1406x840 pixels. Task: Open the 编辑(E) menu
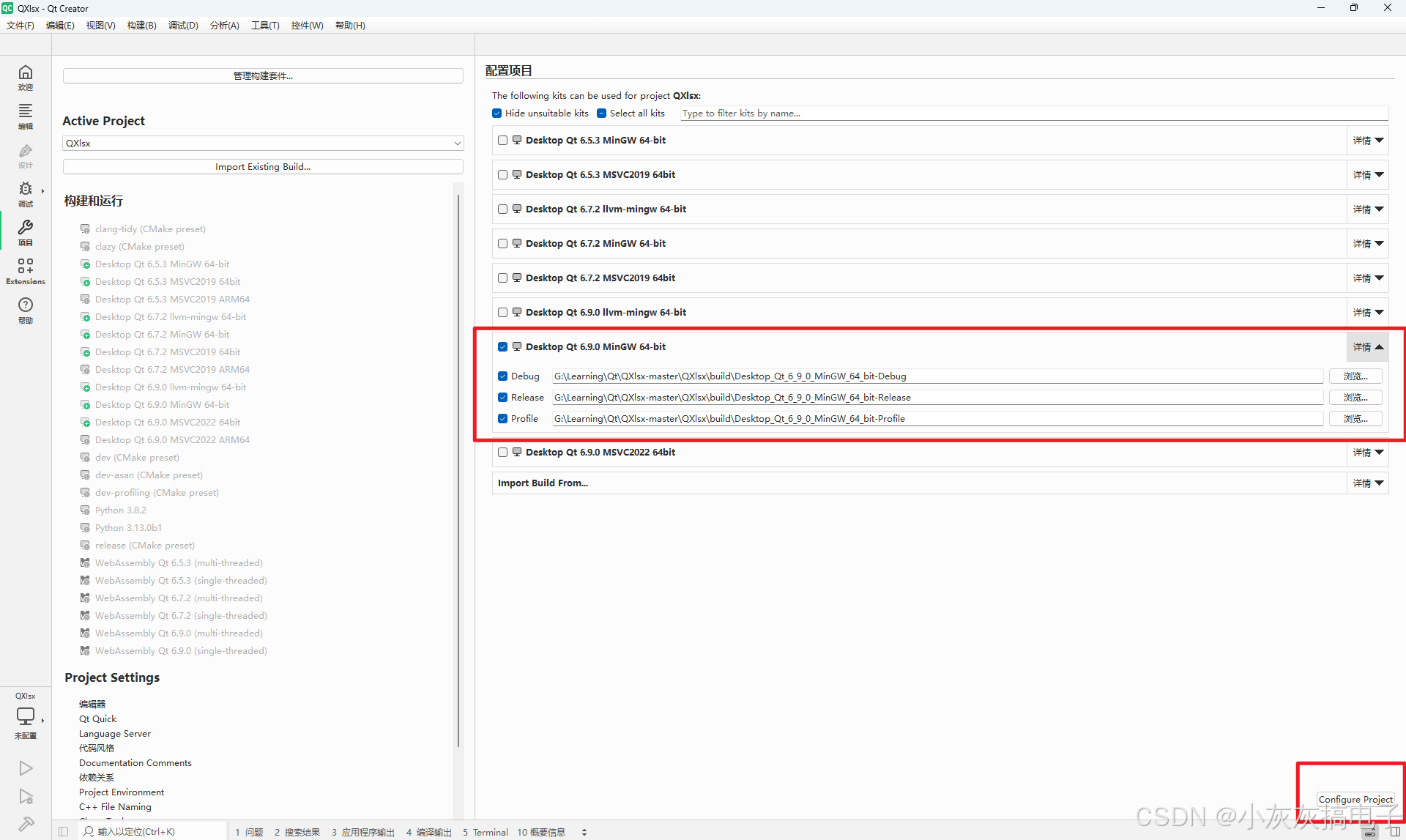point(60,26)
